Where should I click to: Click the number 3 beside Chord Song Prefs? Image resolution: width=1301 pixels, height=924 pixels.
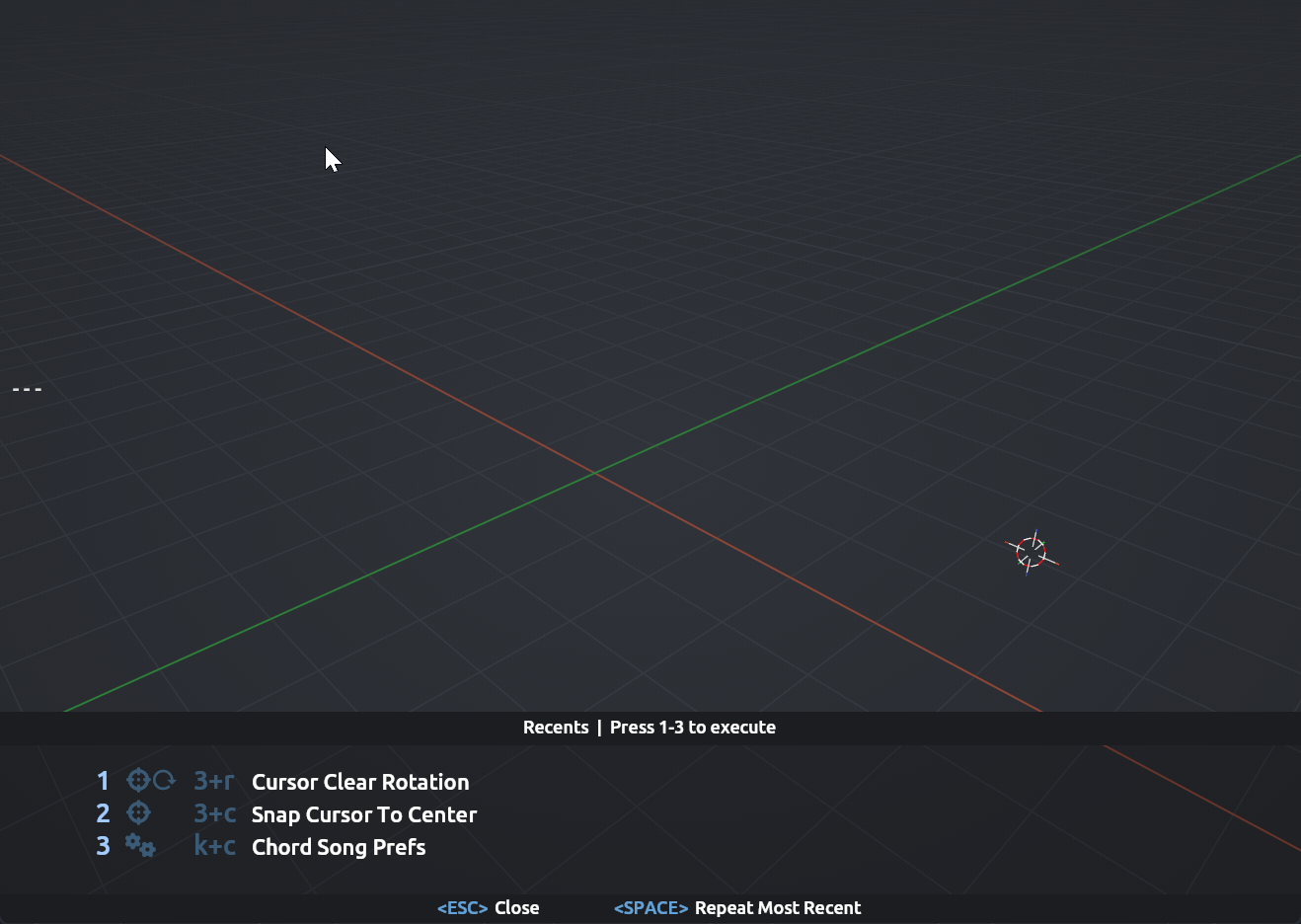tap(103, 847)
